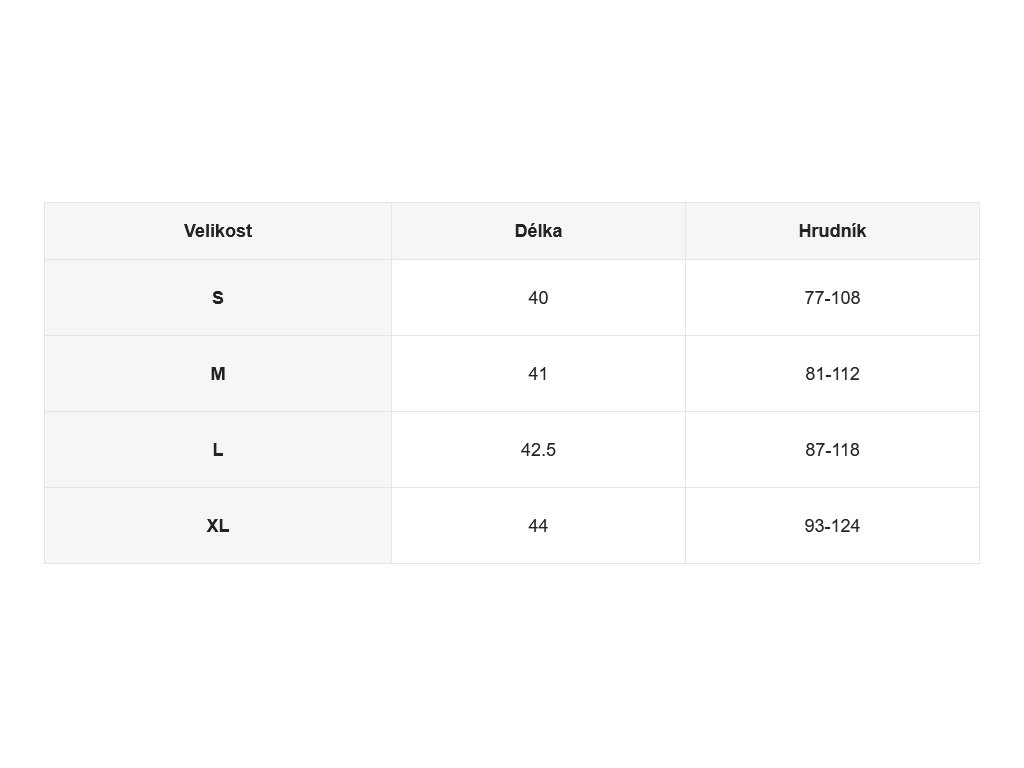Image resolution: width=1024 pixels, height=768 pixels.
Task: Select the M size row label
Action: [217, 374]
